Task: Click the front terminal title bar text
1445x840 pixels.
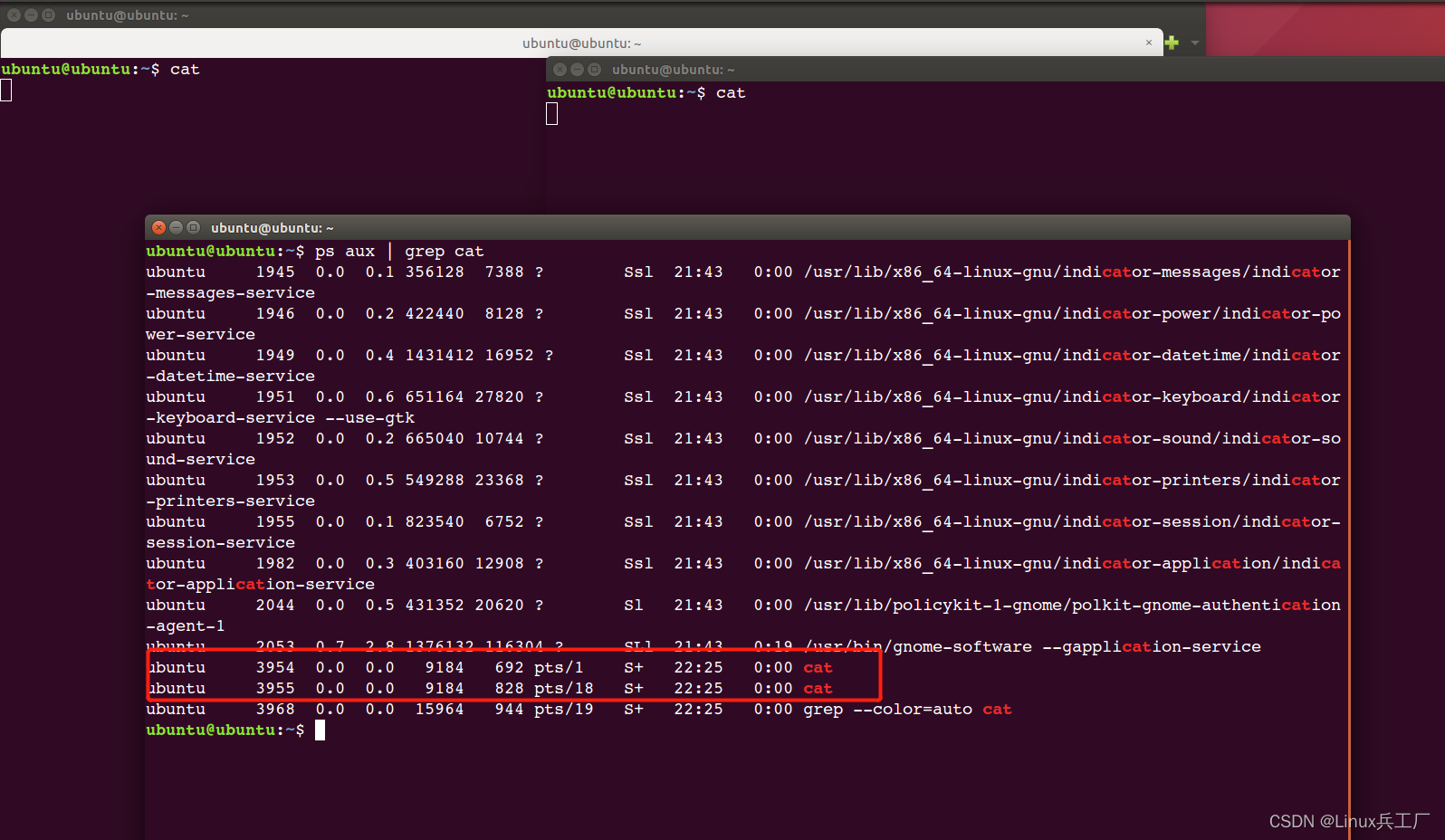Action: pos(272,228)
